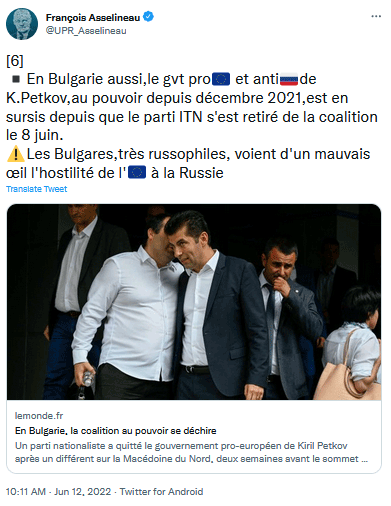Click the warning sign emoji

(15, 154)
